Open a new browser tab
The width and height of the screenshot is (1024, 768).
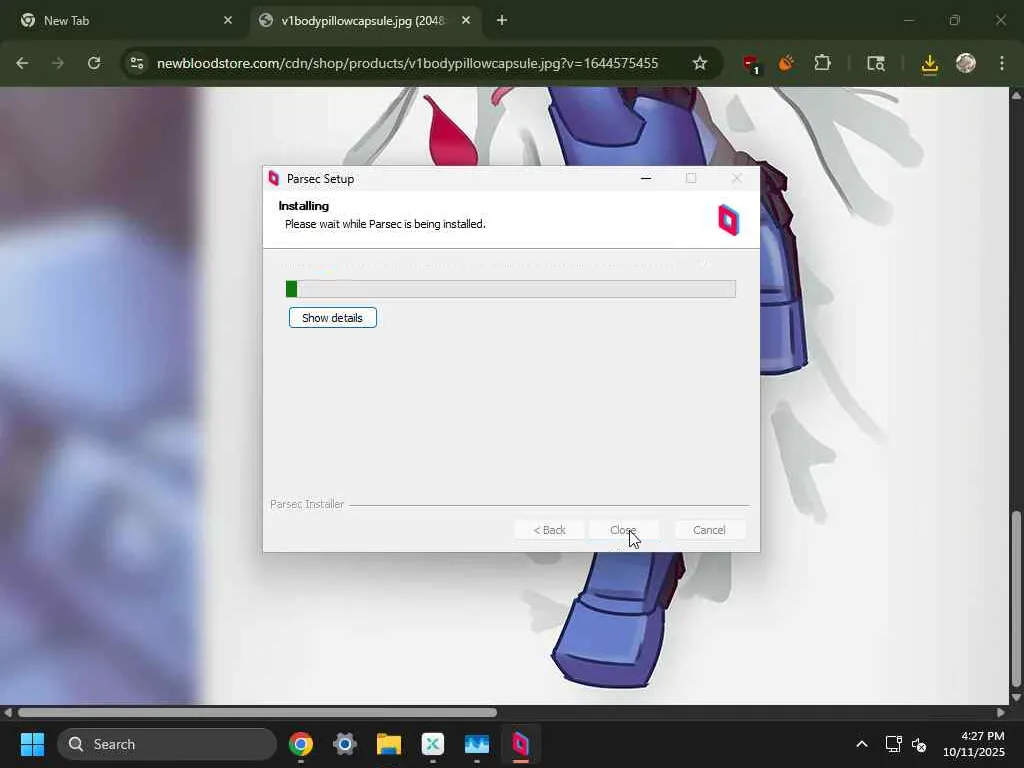[502, 21]
